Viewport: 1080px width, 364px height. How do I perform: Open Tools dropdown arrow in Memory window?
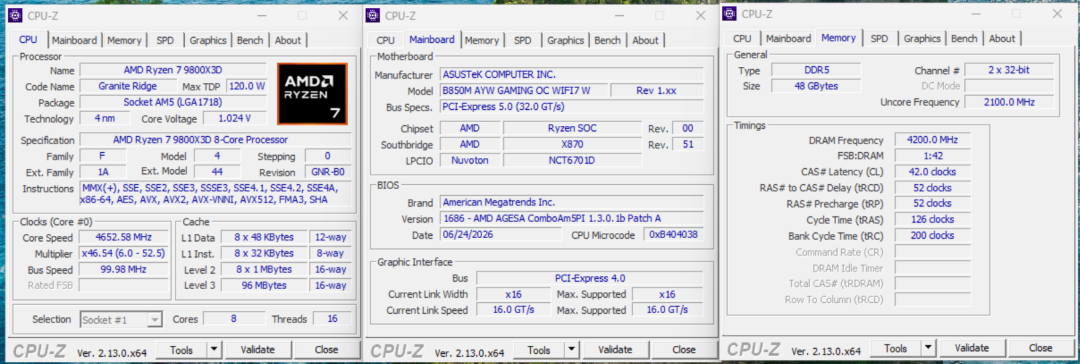click(928, 347)
